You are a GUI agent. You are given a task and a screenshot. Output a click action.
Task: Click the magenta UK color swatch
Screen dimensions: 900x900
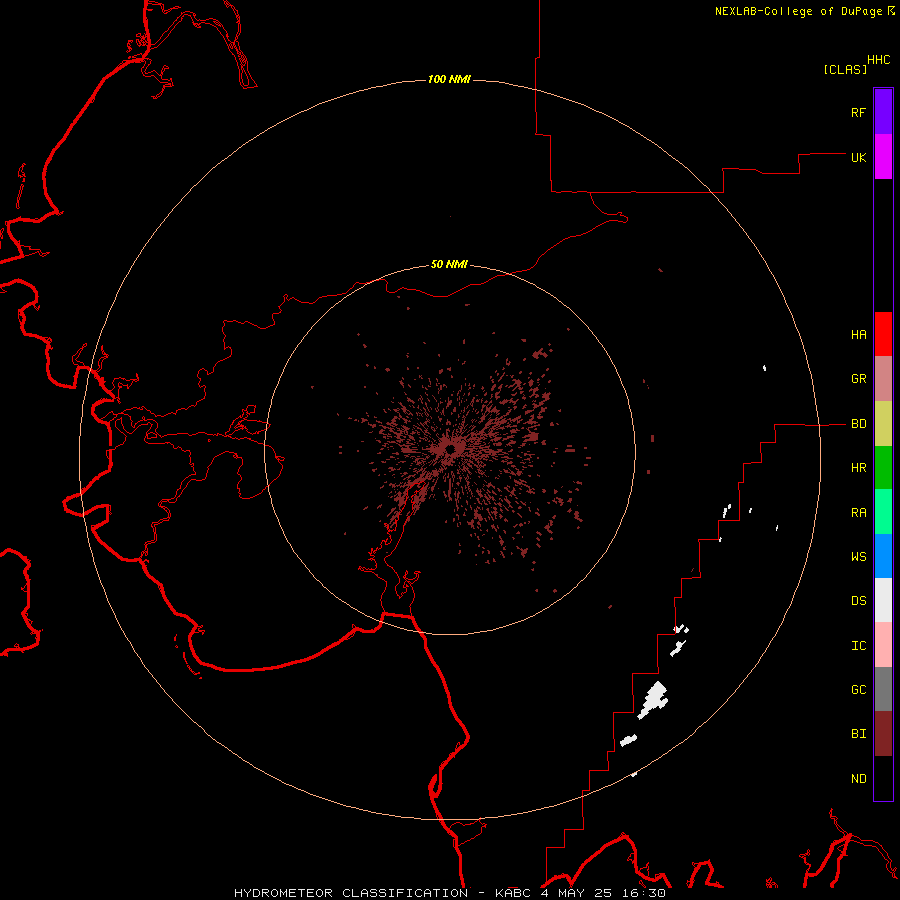click(883, 157)
